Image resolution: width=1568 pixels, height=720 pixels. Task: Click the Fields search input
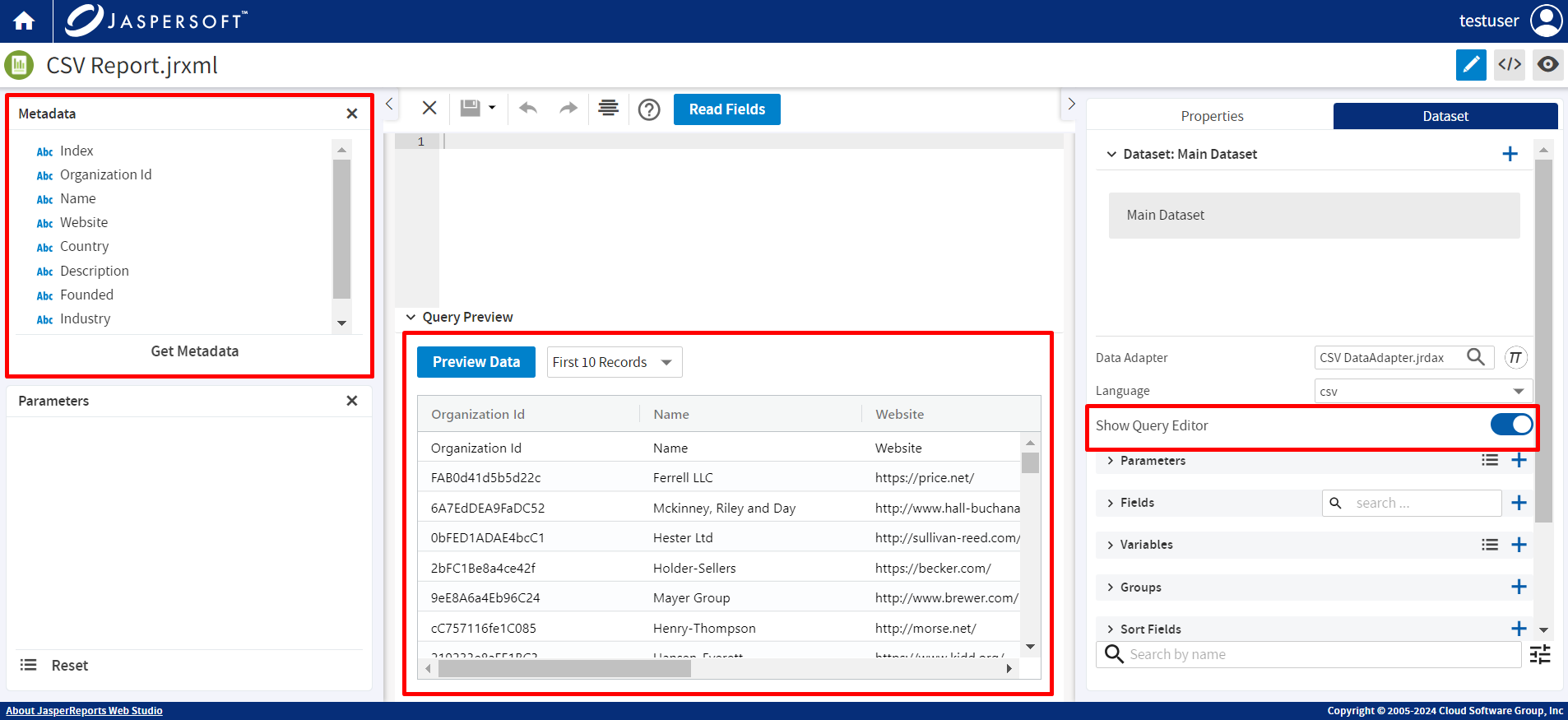coord(1412,503)
